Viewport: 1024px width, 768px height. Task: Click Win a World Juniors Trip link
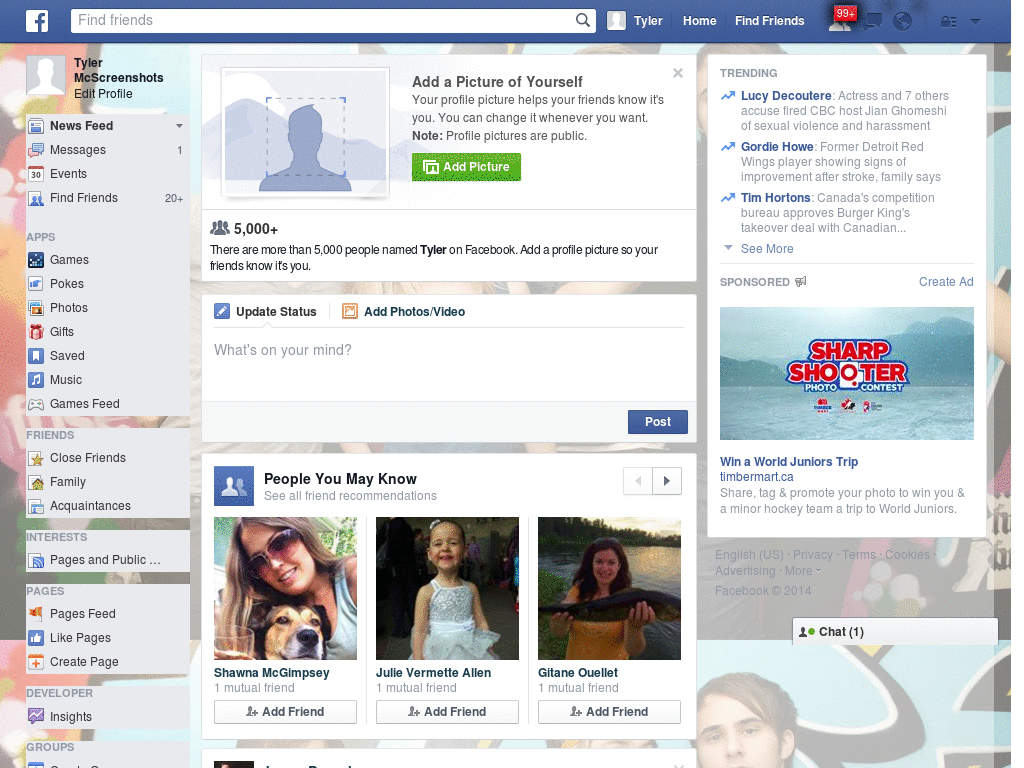pos(789,462)
